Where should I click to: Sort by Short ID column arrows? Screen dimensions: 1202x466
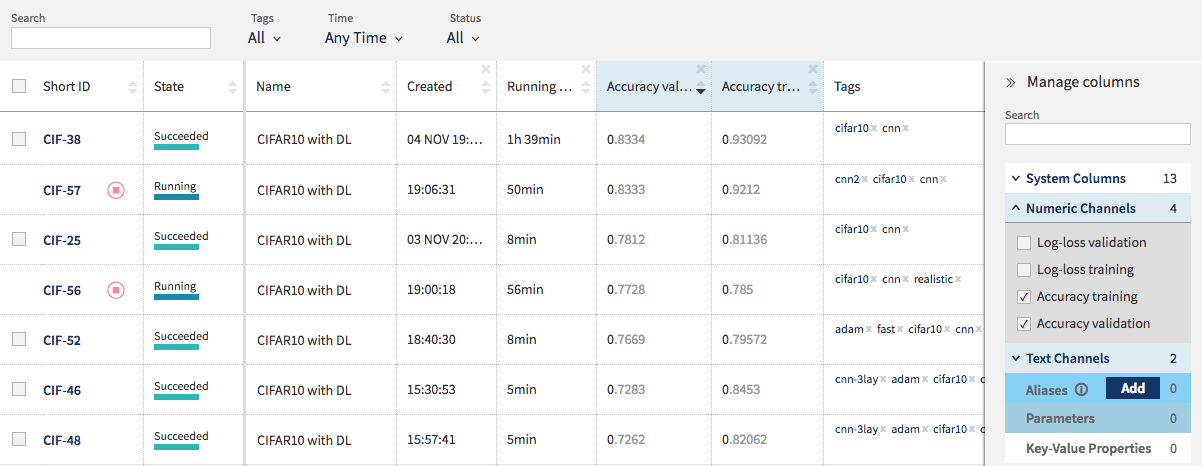(133, 87)
